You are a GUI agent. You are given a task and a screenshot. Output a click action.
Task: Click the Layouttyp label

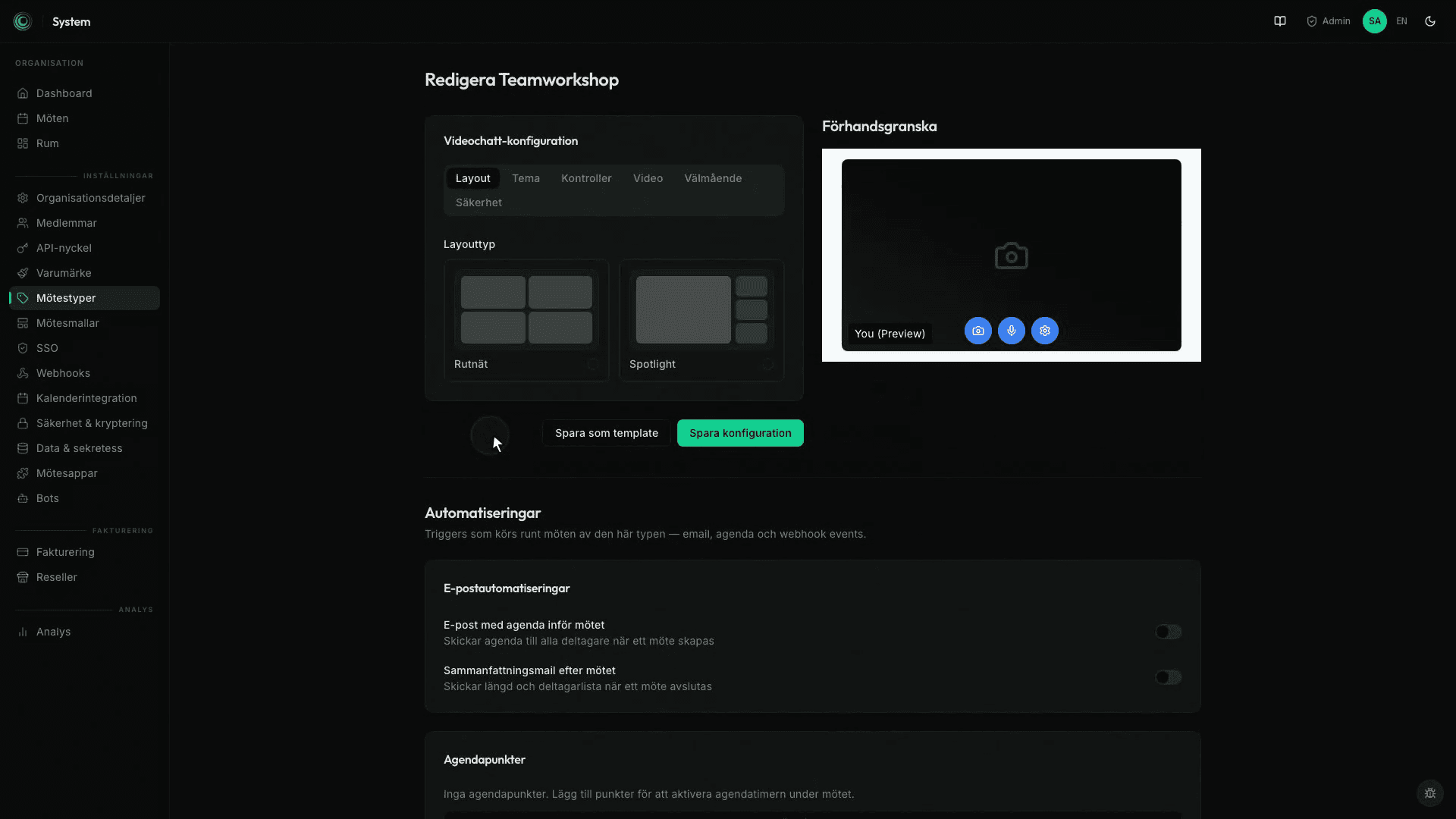tap(469, 244)
